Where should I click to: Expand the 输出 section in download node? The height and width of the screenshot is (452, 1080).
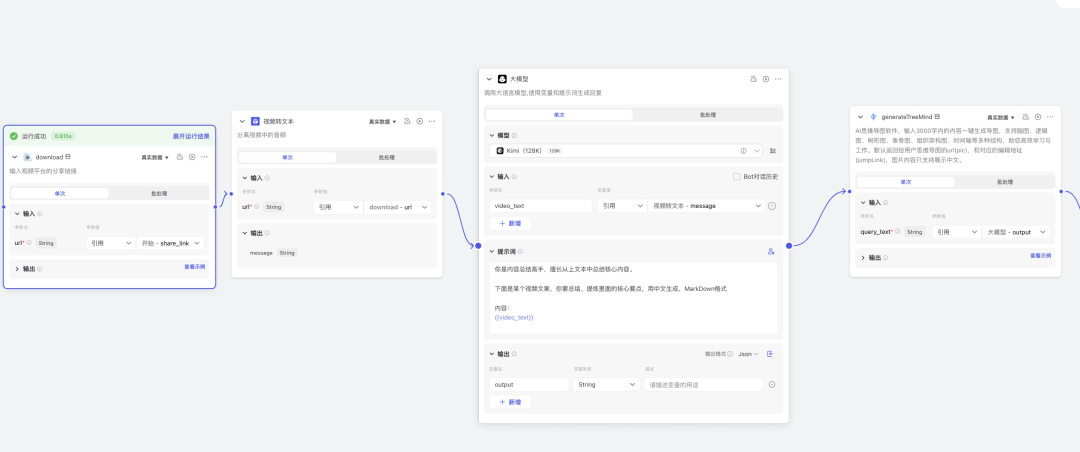pyautogui.click(x=18, y=268)
